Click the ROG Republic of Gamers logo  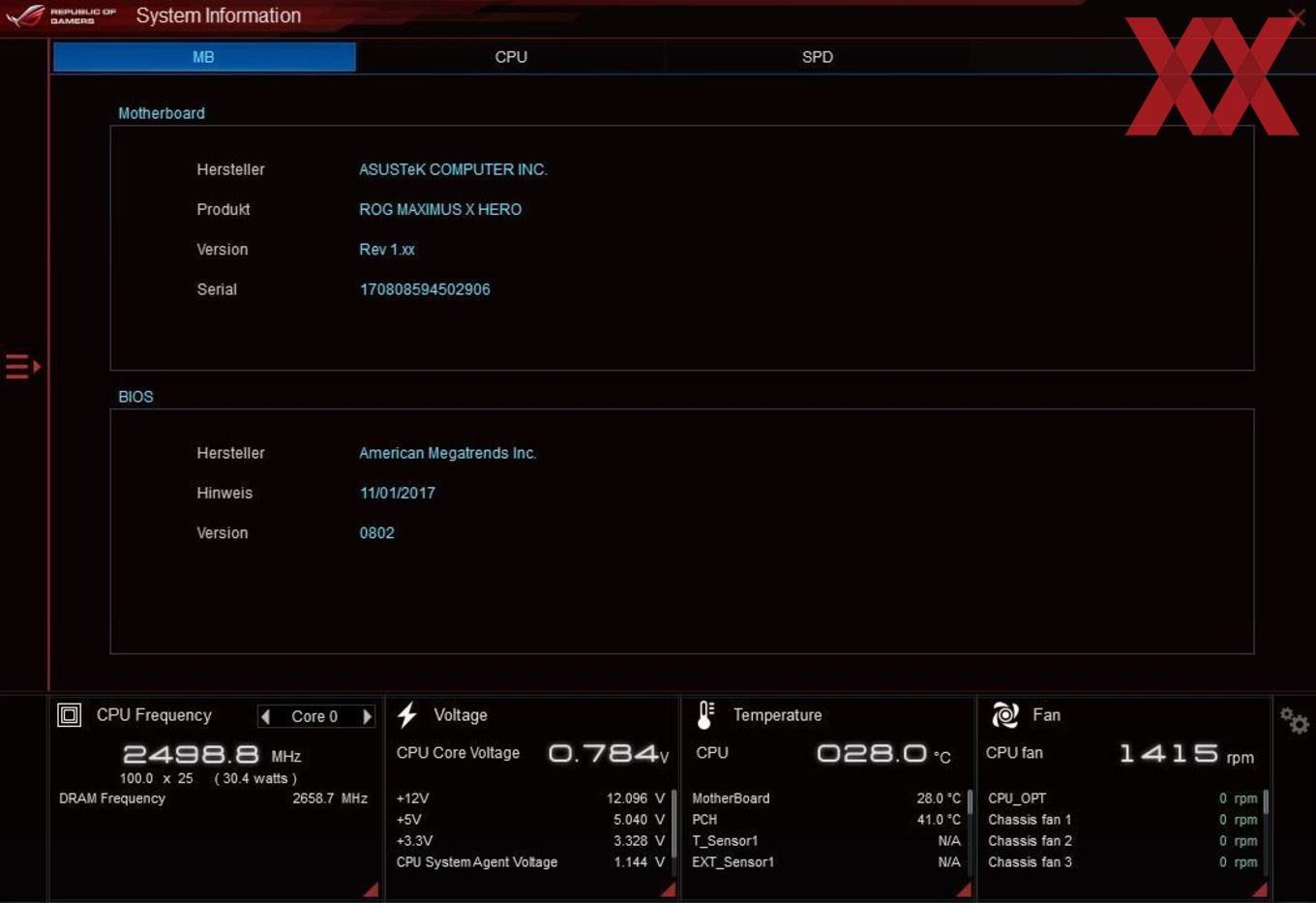[x=61, y=16]
